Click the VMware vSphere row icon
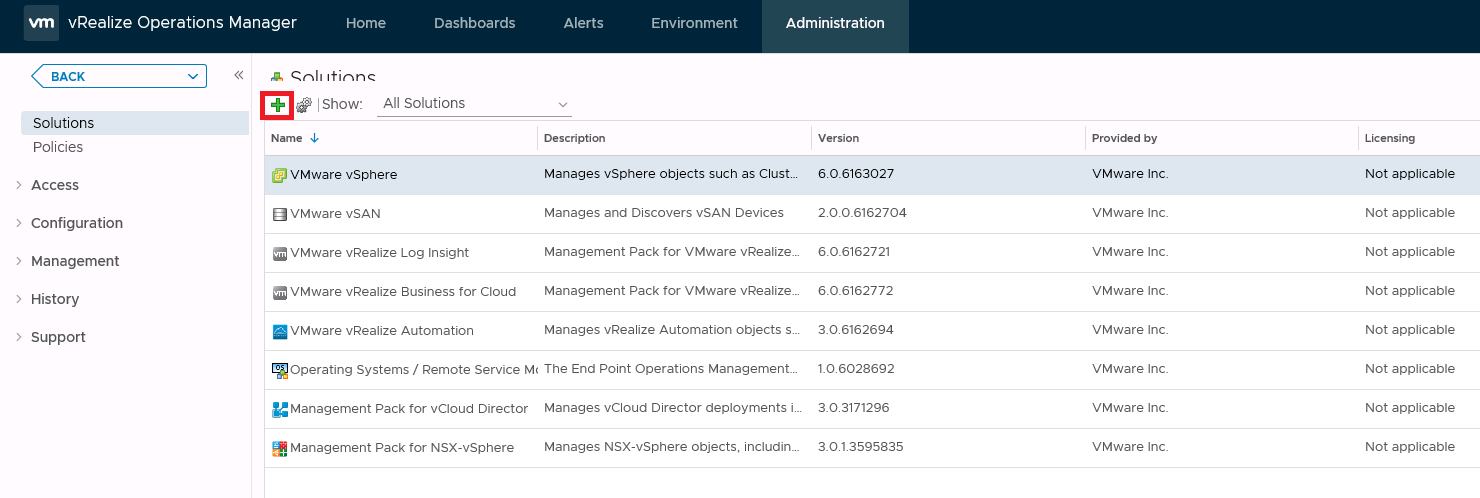 (280, 175)
